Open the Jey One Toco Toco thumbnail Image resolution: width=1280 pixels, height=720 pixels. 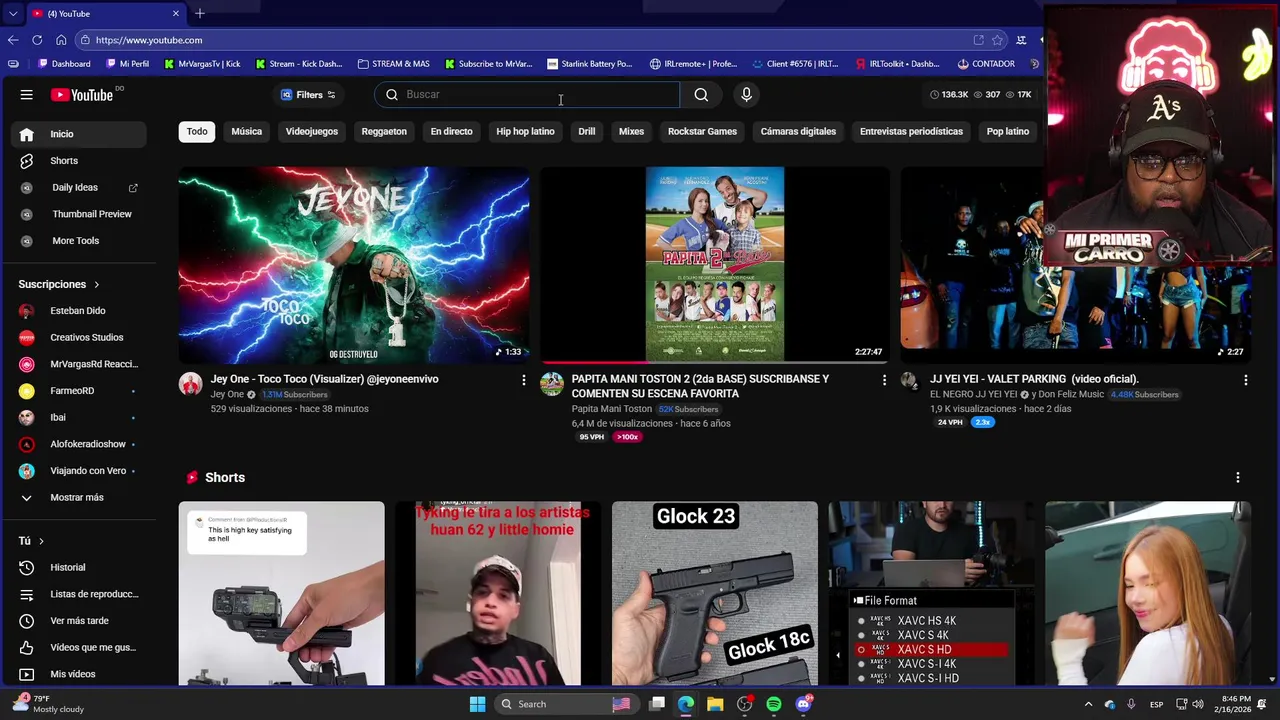[x=354, y=265]
